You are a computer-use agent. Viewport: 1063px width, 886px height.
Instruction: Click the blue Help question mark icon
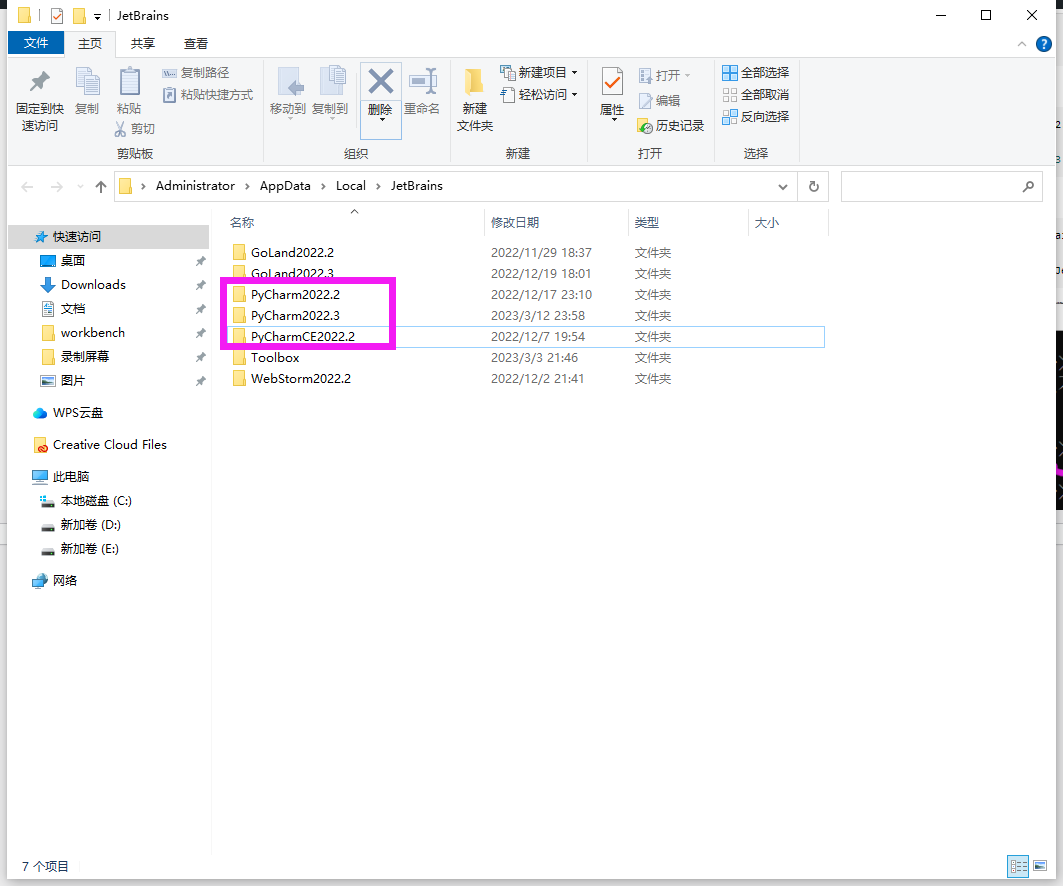(1044, 44)
